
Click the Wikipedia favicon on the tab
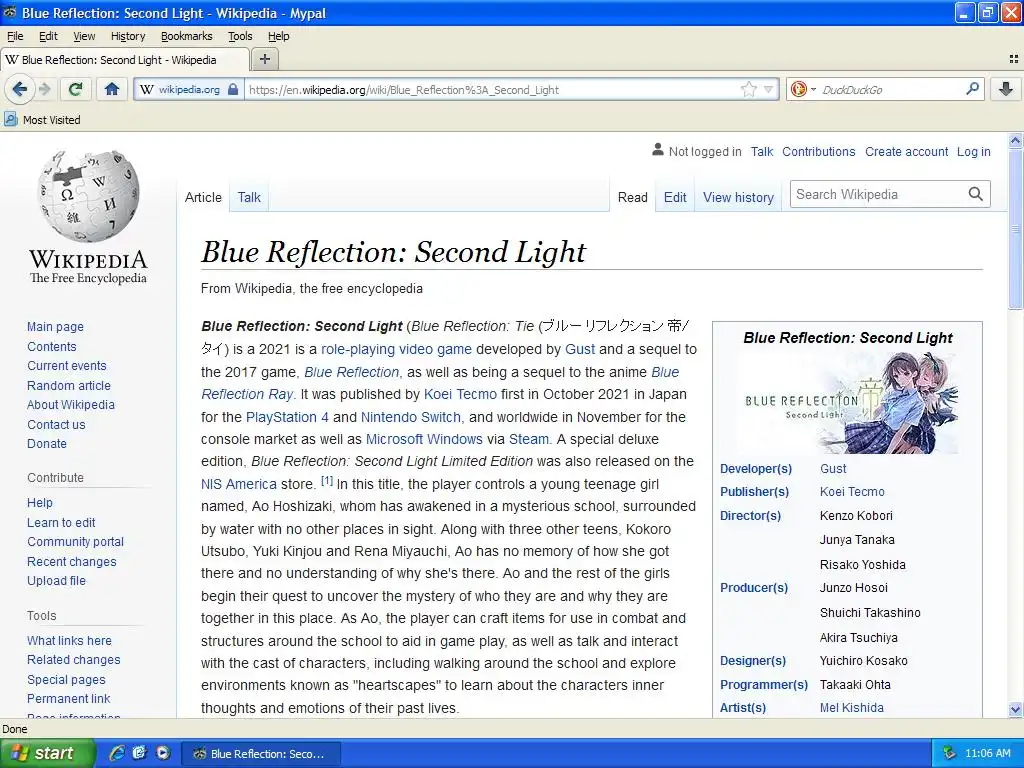[12, 59]
